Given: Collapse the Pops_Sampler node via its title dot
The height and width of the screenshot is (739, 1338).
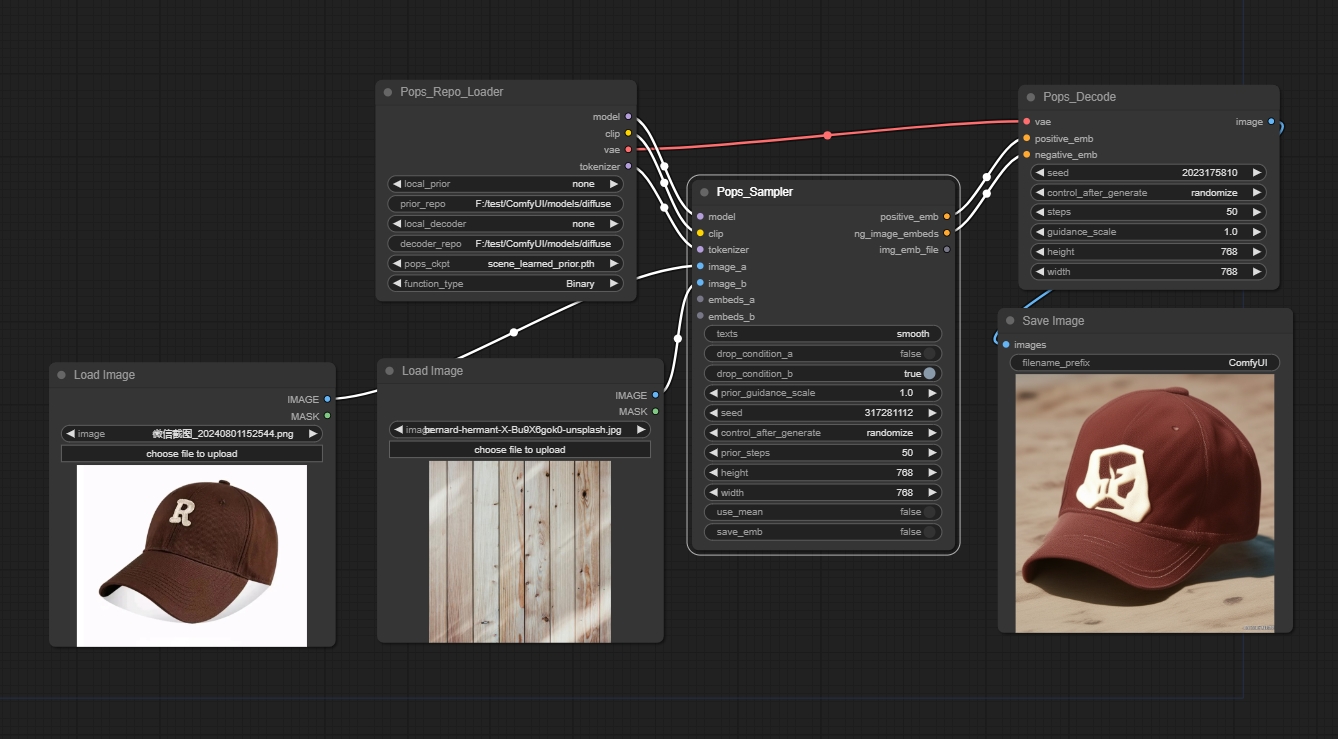Looking at the screenshot, I should point(704,192).
